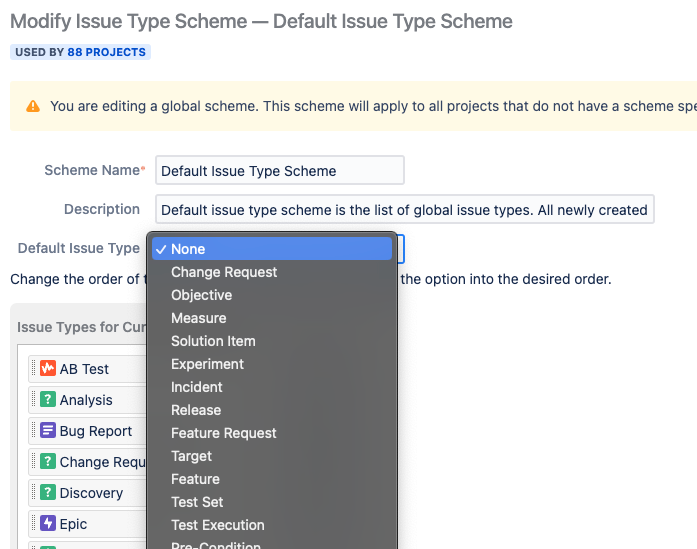Select the Incident option
Screen dimensions: 697x549
point(272,387)
